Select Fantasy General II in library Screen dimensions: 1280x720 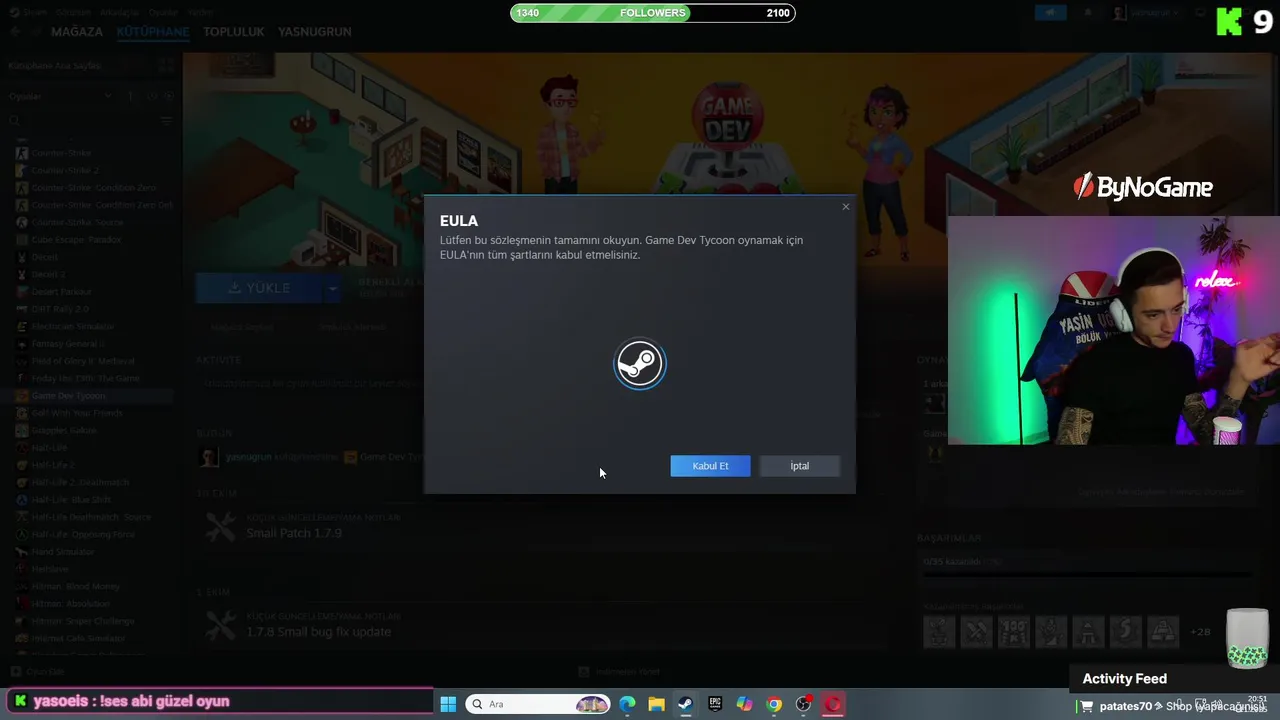[67, 344]
